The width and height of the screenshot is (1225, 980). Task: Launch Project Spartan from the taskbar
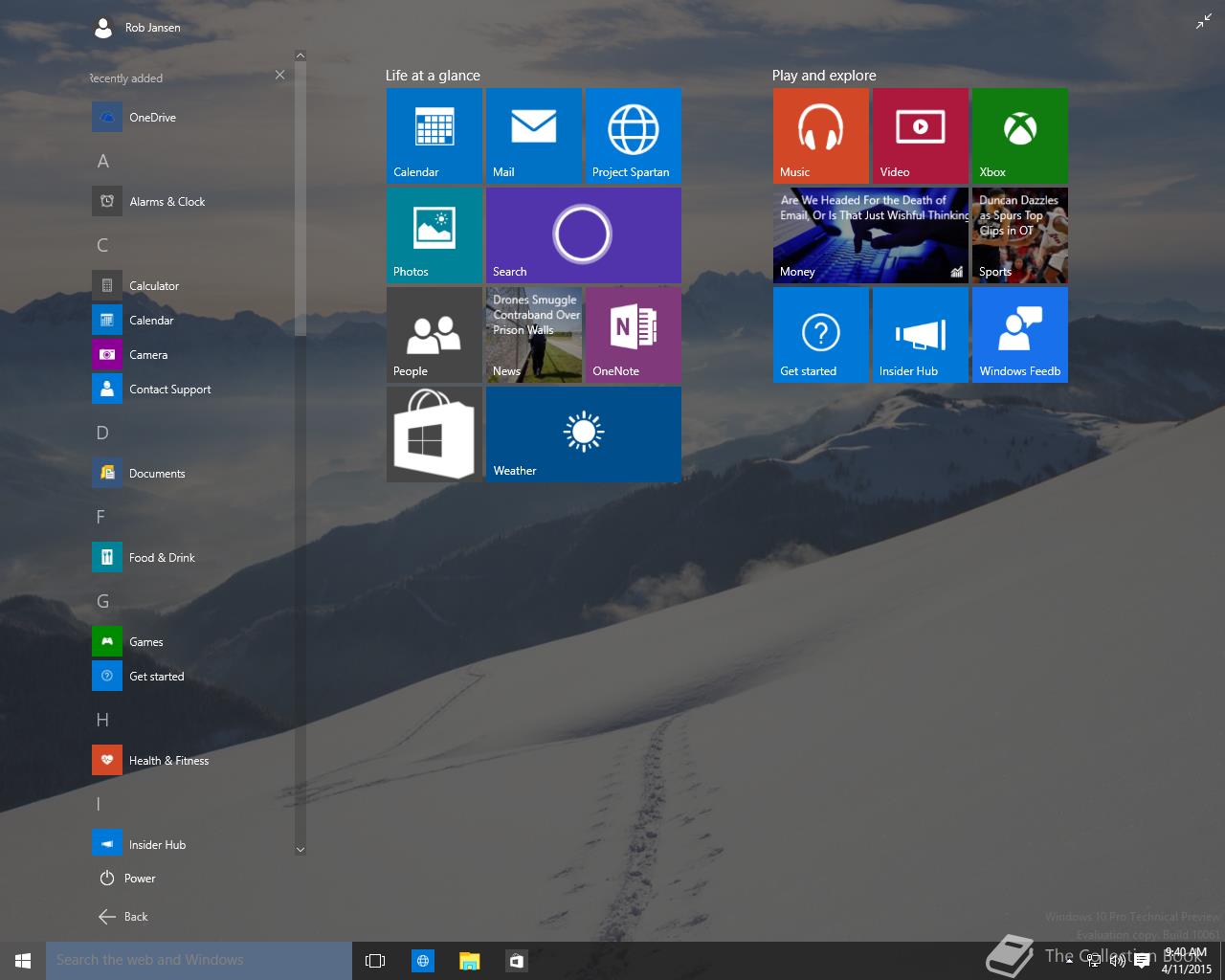coord(422,961)
